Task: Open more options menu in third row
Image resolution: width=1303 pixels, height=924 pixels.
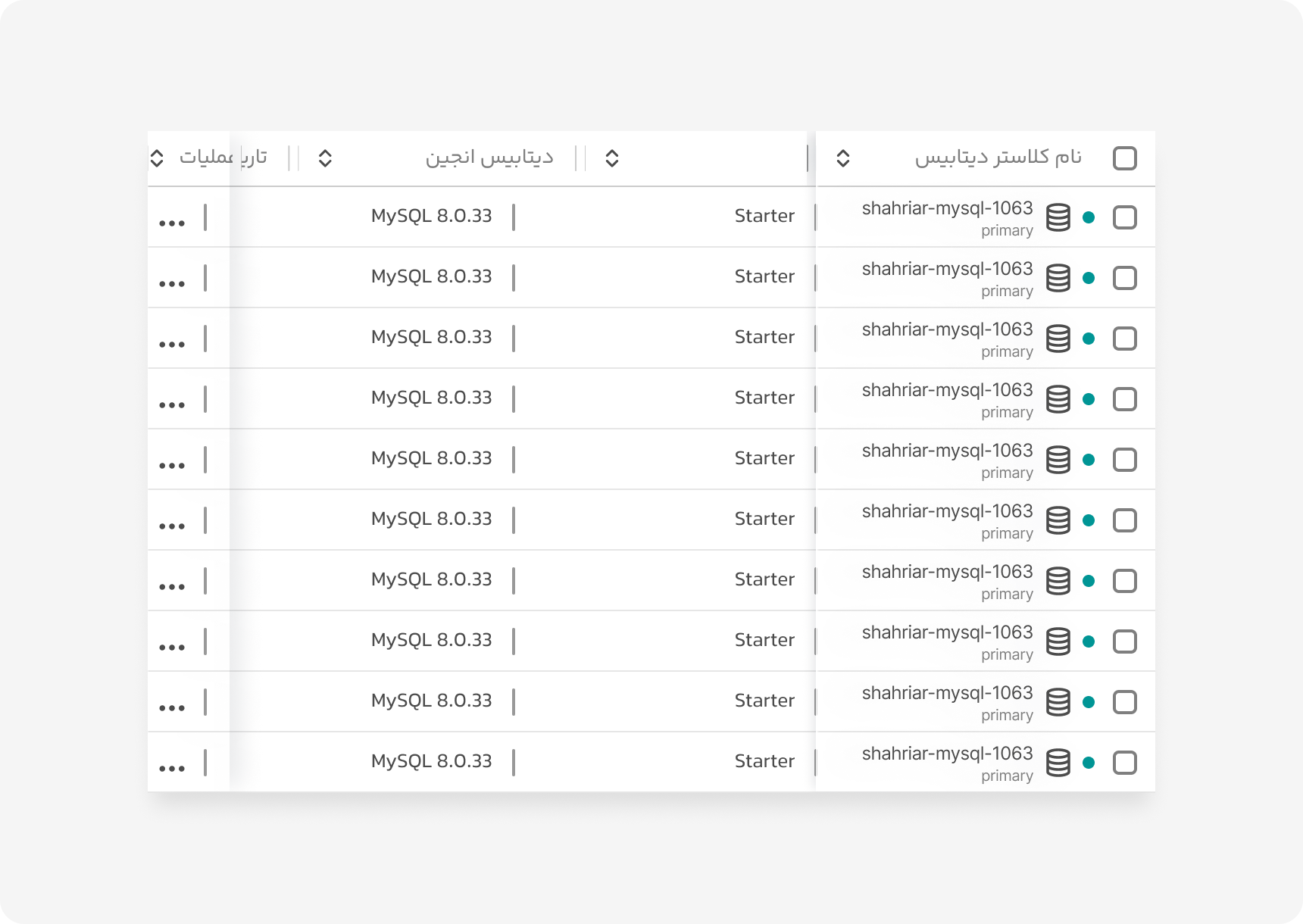Action: pos(172,345)
